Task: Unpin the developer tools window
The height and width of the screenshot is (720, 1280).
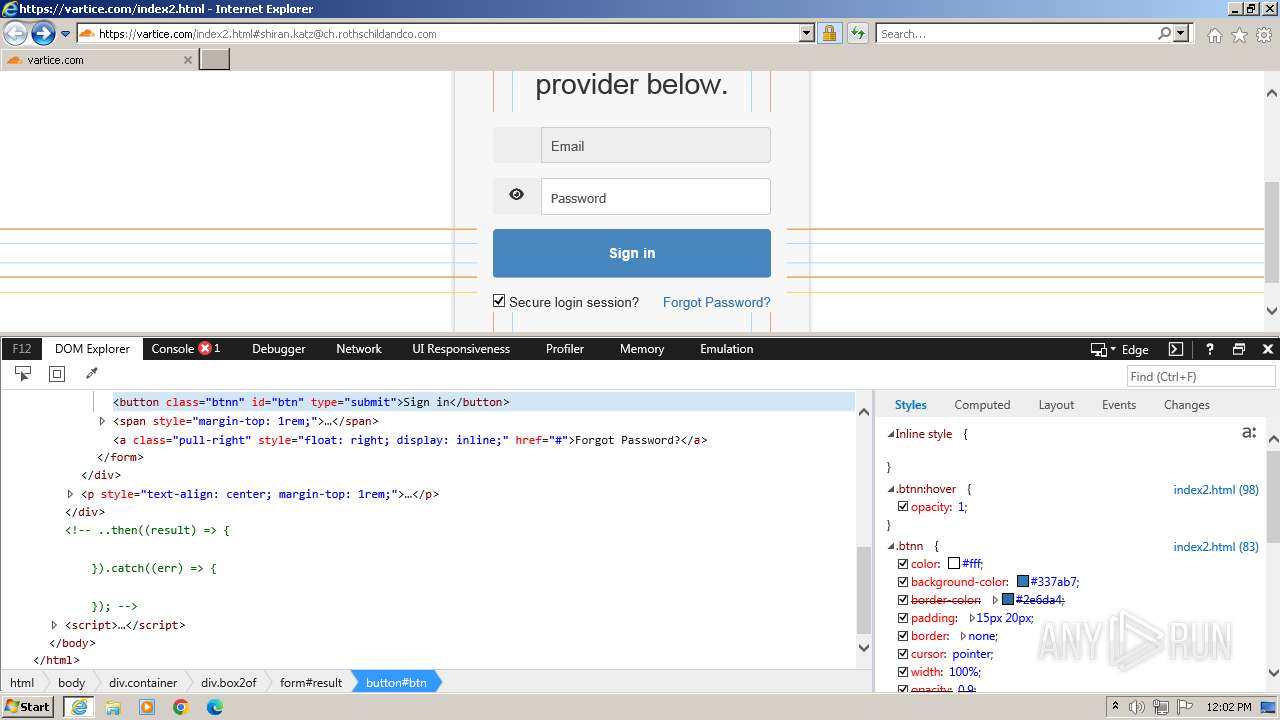Action: pyautogui.click(x=1239, y=349)
